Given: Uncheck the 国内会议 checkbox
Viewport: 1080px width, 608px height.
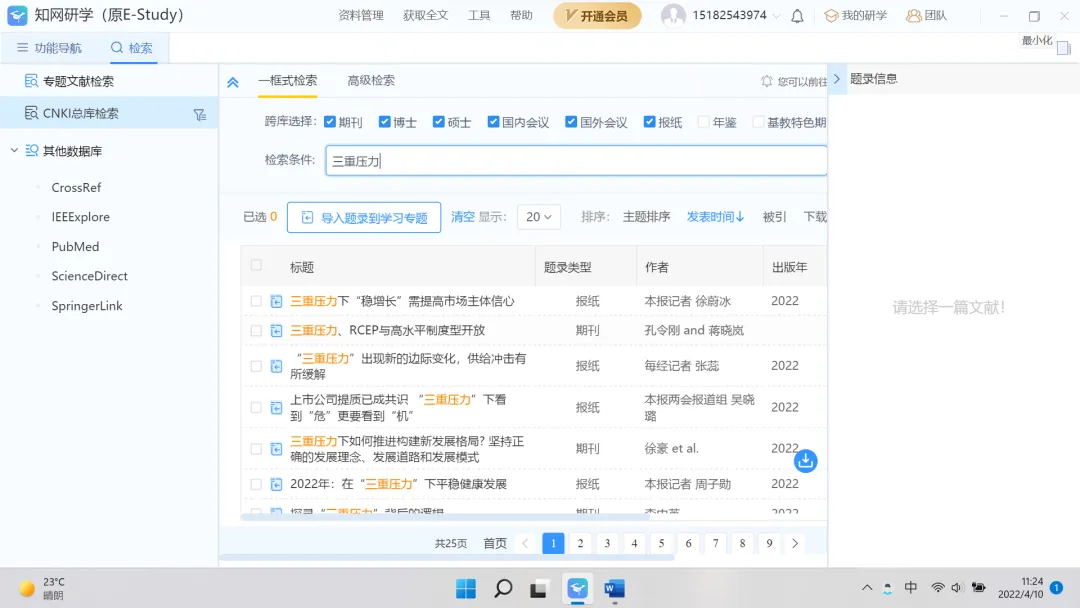Looking at the screenshot, I should (x=493, y=122).
